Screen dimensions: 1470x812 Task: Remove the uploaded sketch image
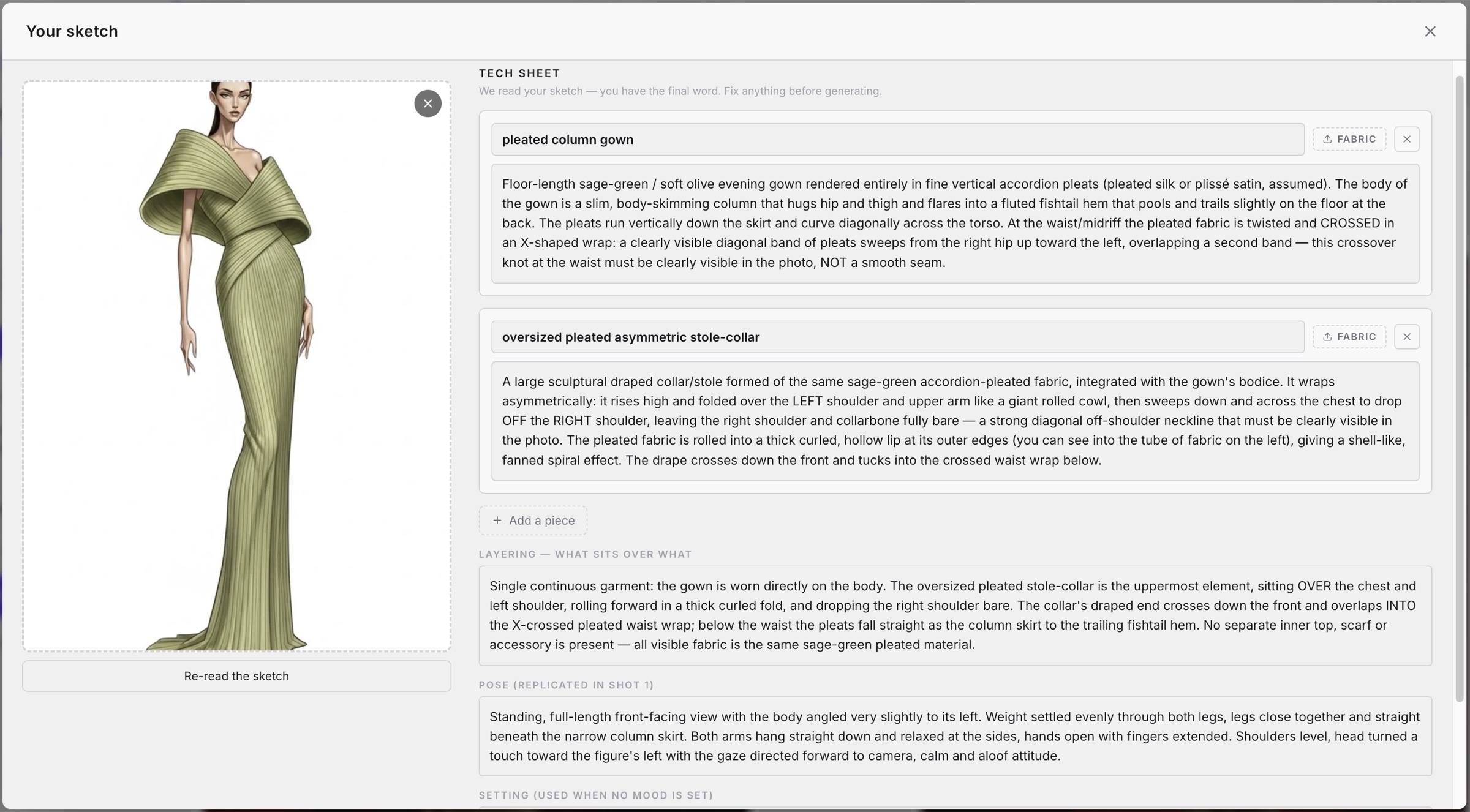(428, 103)
